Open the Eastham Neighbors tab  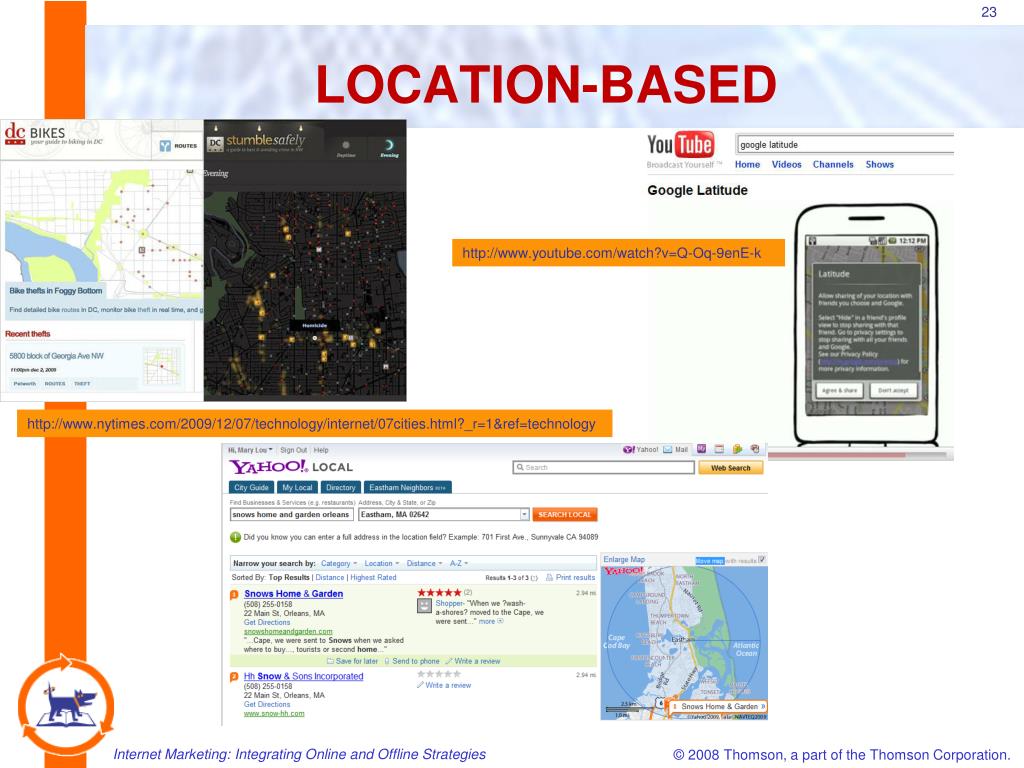407,487
